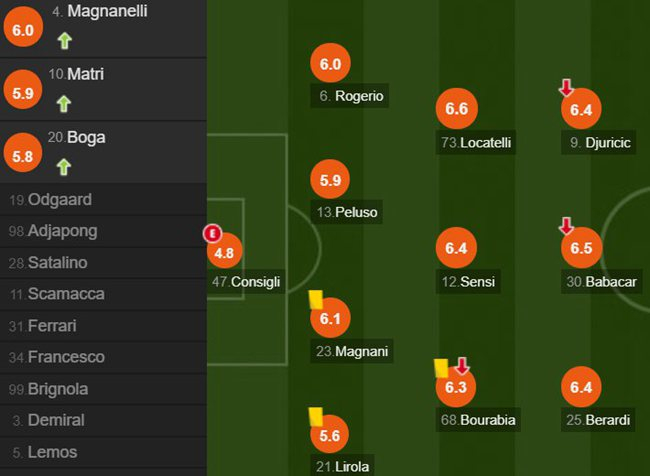Click Rogerio's 6.0 rating circle

coord(330,64)
